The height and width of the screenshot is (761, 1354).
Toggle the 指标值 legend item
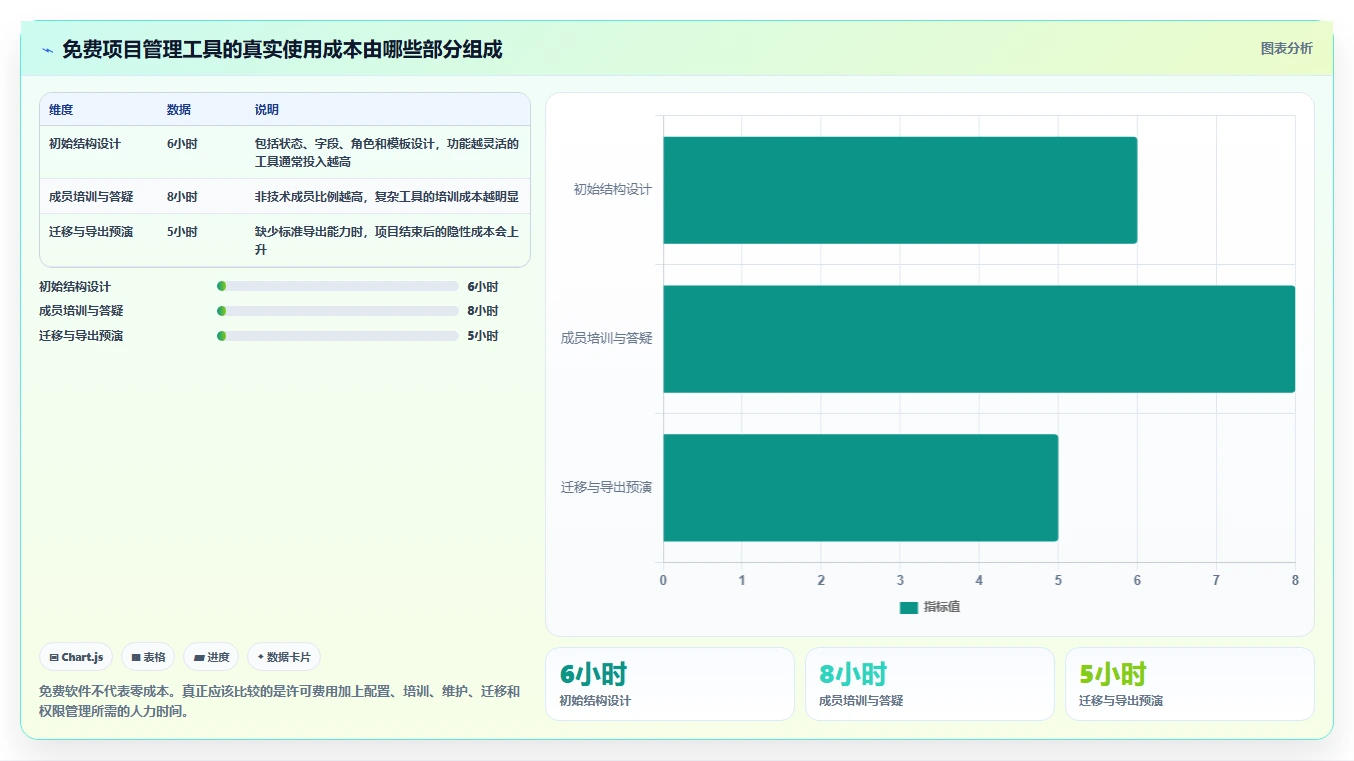click(930, 607)
